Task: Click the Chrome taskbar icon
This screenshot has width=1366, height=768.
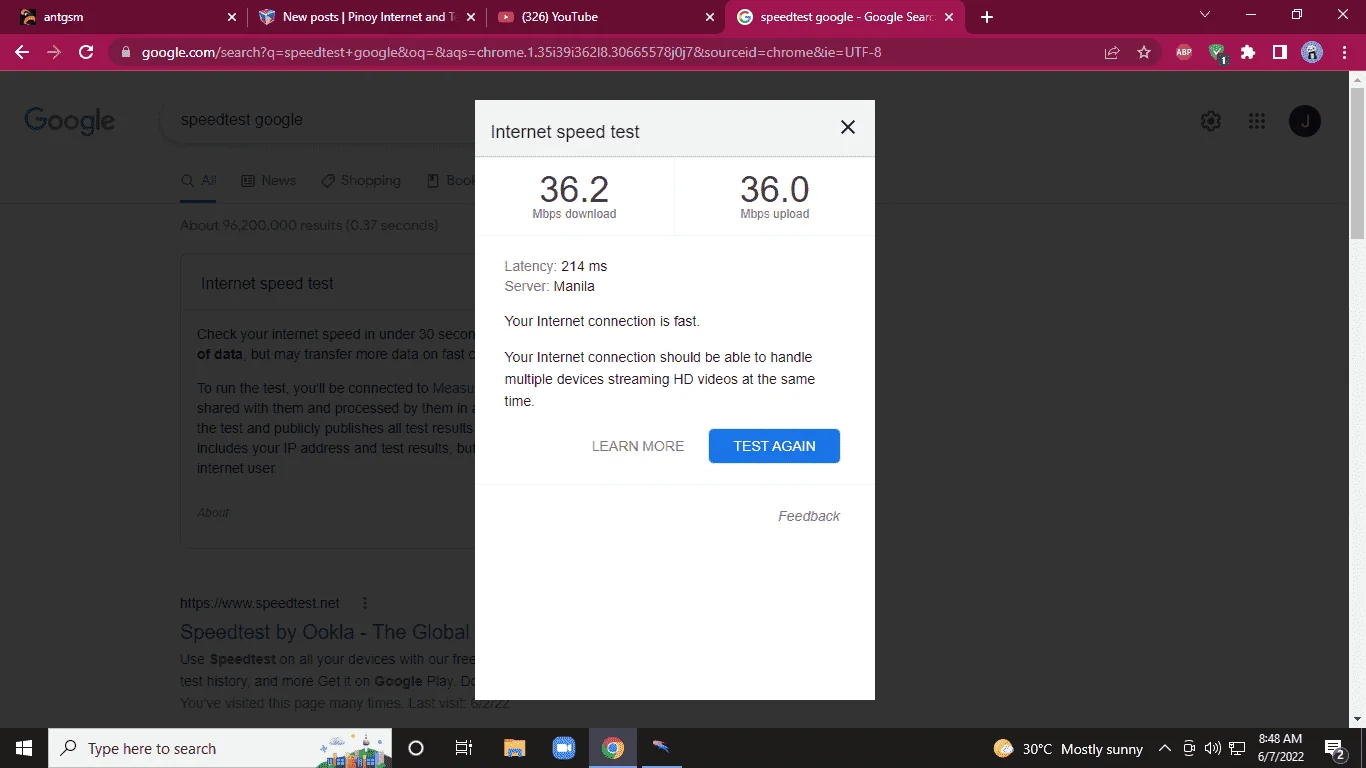Action: [613, 748]
